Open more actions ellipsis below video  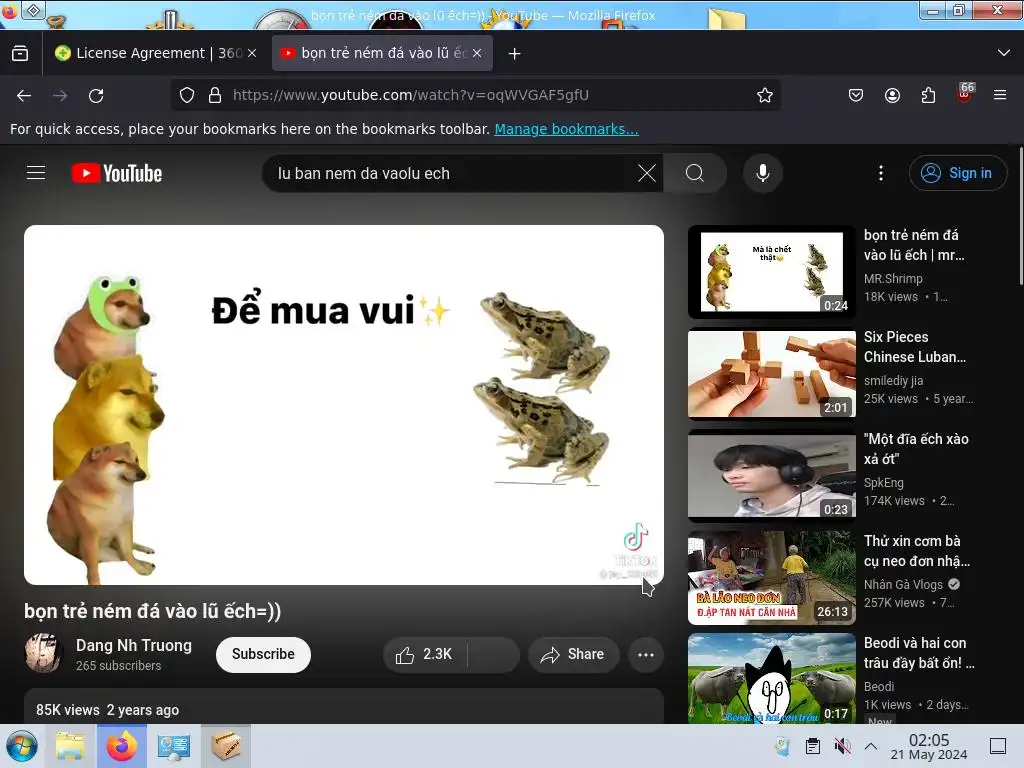[646, 654]
